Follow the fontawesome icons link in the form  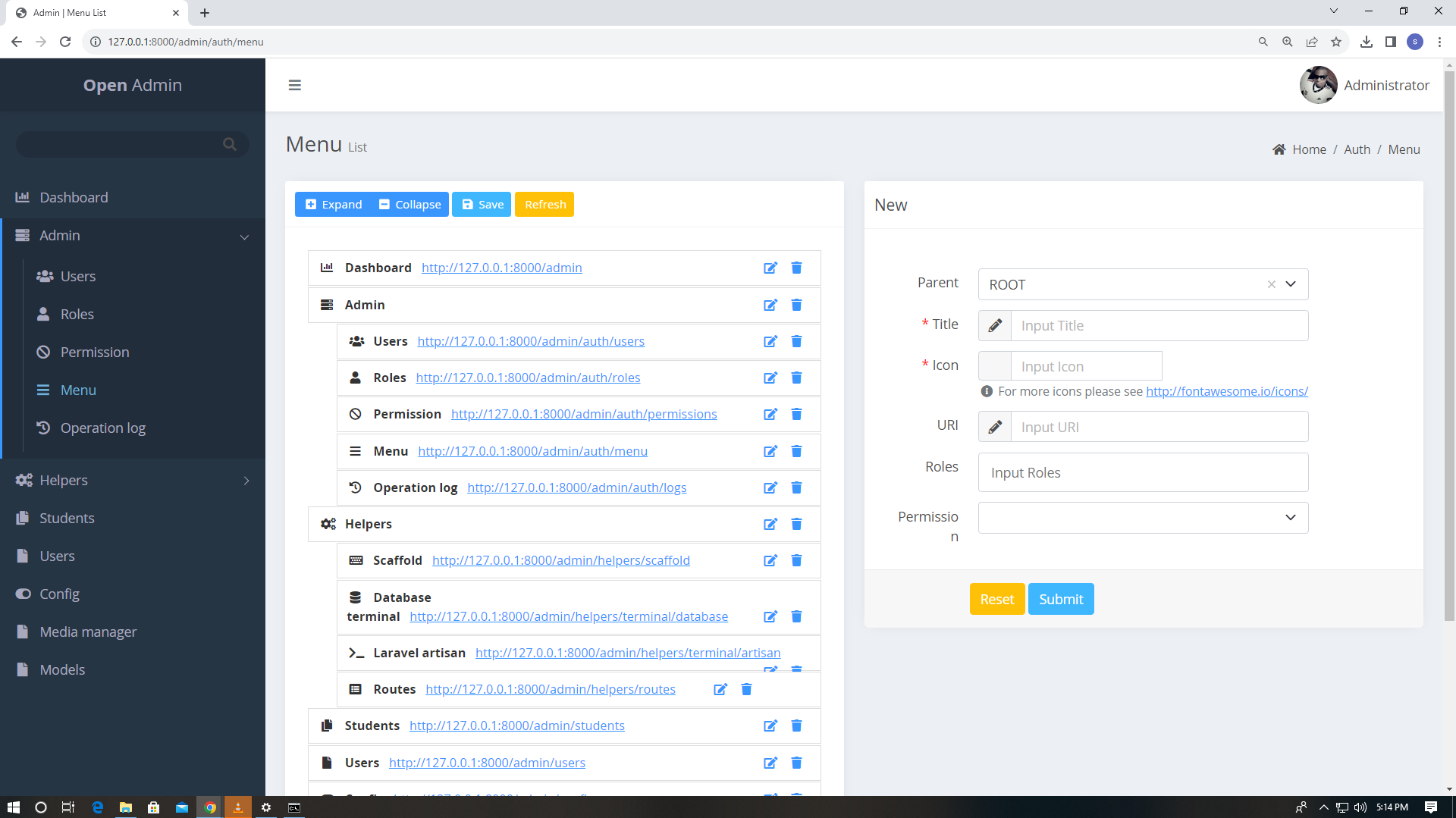tap(1226, 391)
